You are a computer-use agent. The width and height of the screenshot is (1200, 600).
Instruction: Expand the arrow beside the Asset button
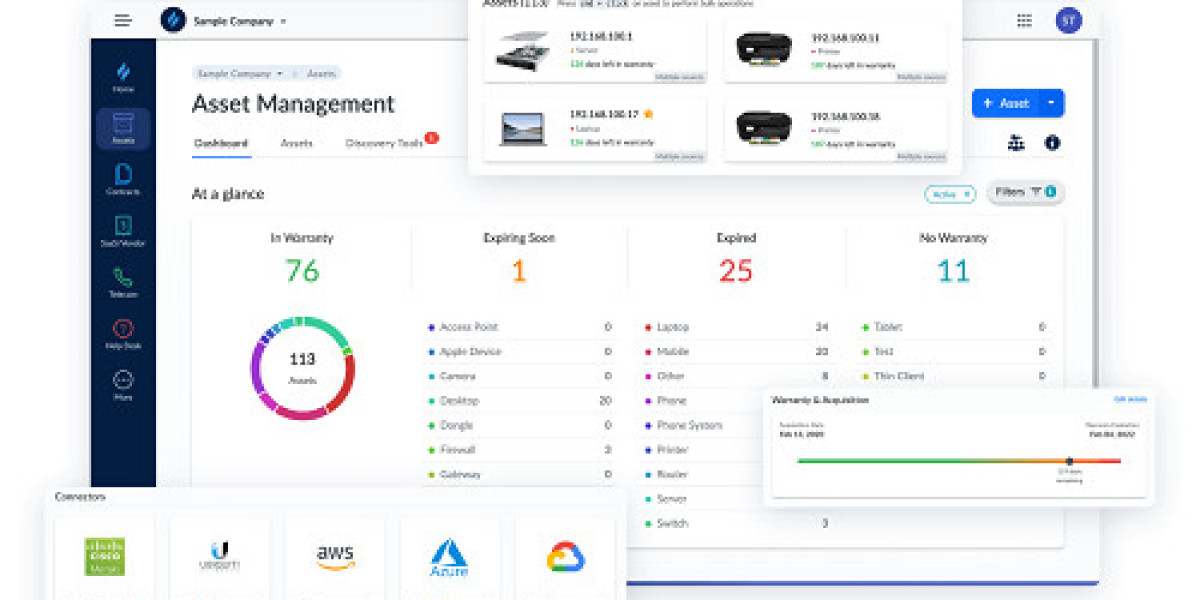[x=1051, y=103]
